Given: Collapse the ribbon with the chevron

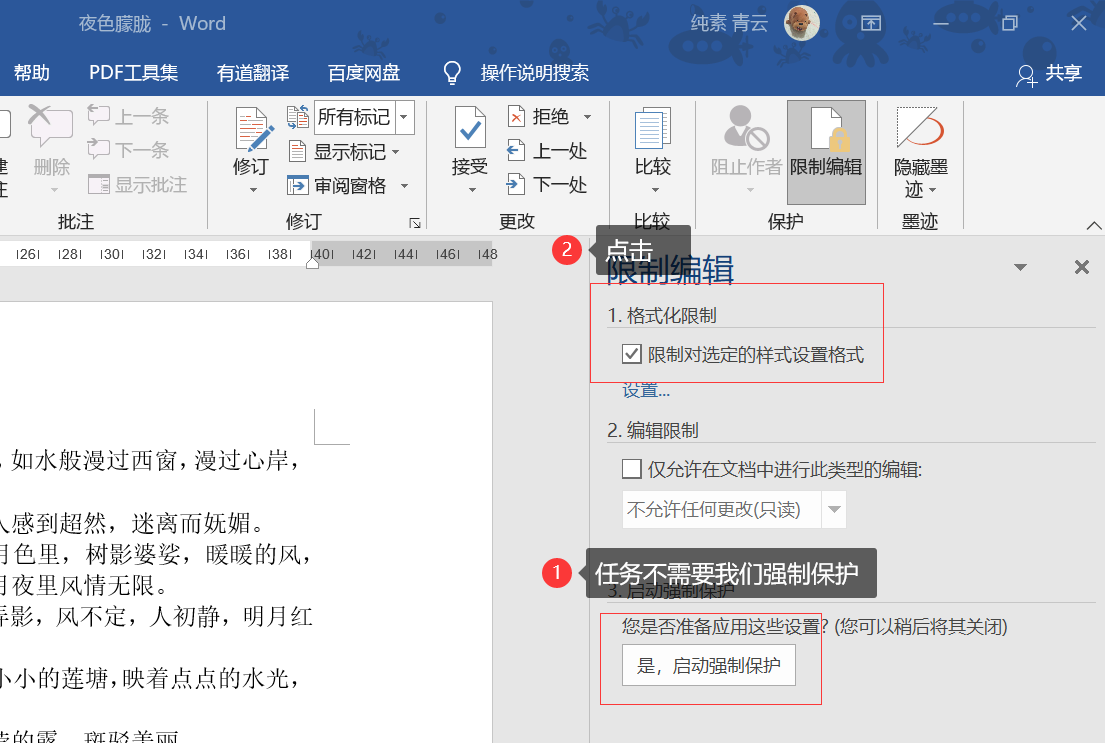Looking at the screenshot, I should 1094,226.
